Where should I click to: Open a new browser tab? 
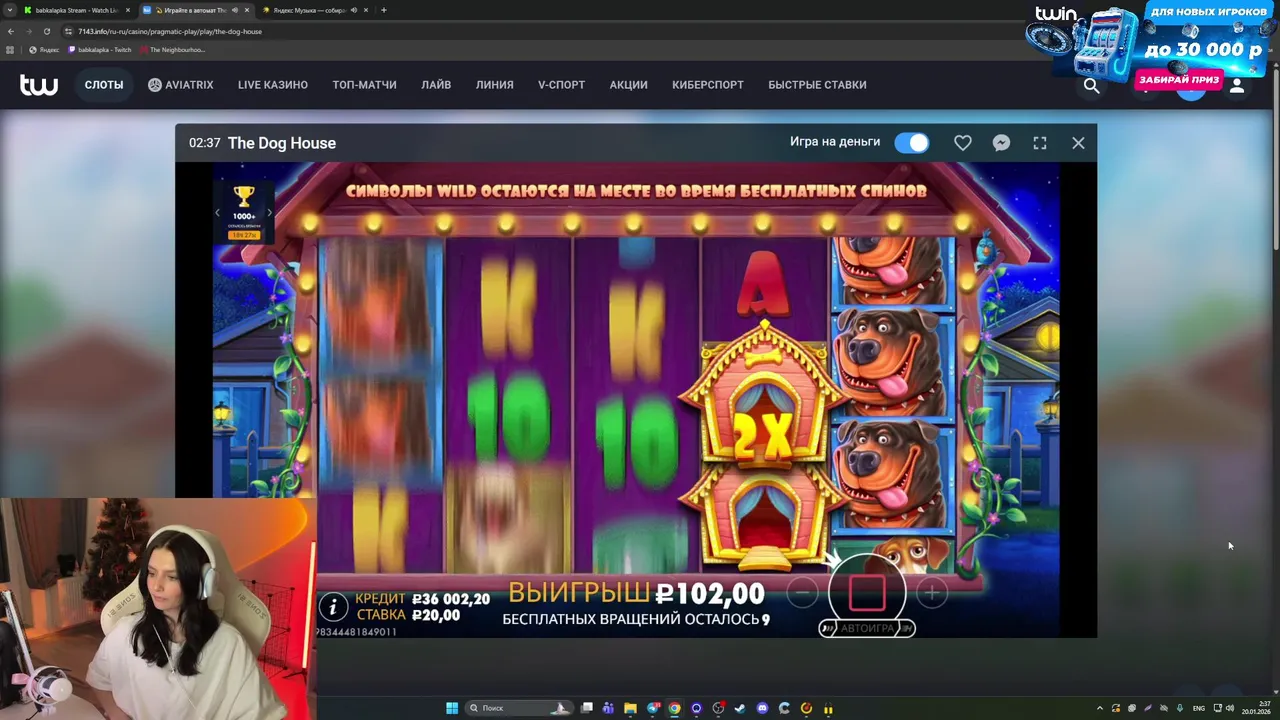click(x=384, y=10)
